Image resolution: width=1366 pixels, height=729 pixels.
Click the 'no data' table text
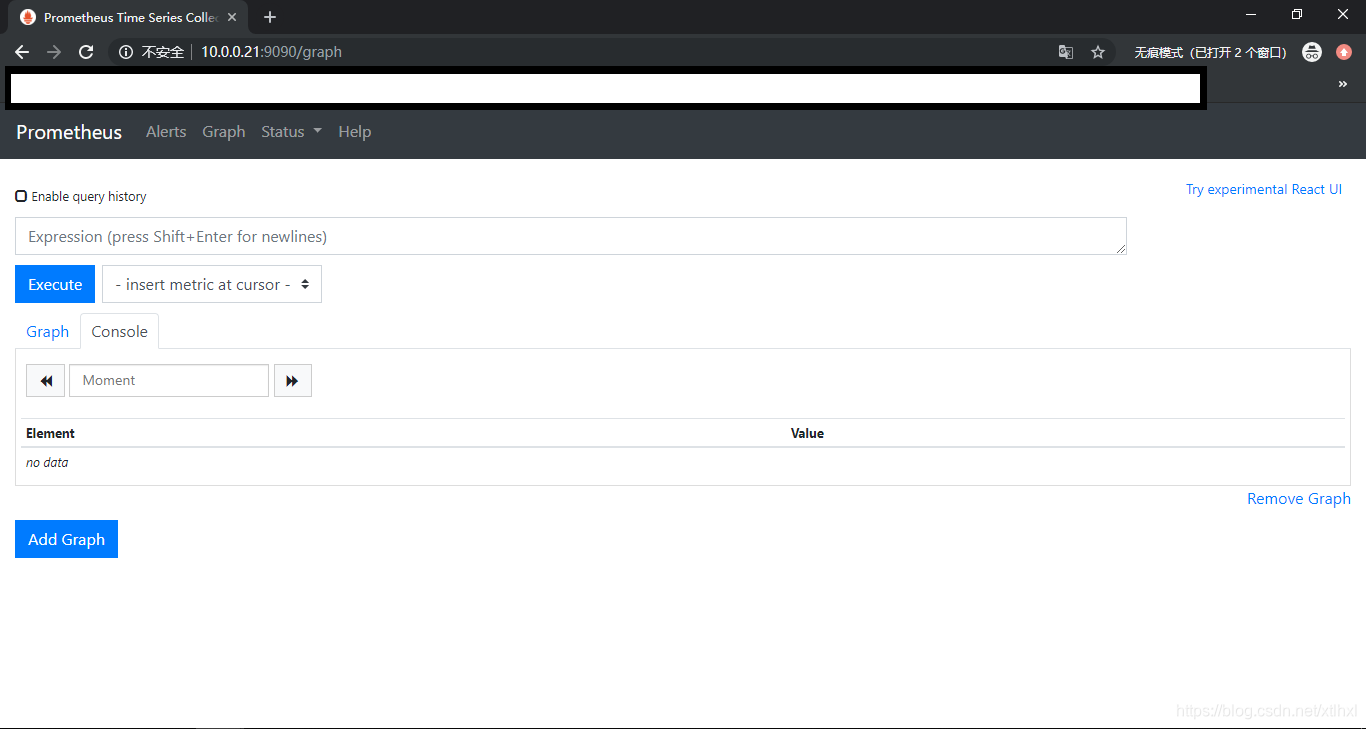click(47, 463)
